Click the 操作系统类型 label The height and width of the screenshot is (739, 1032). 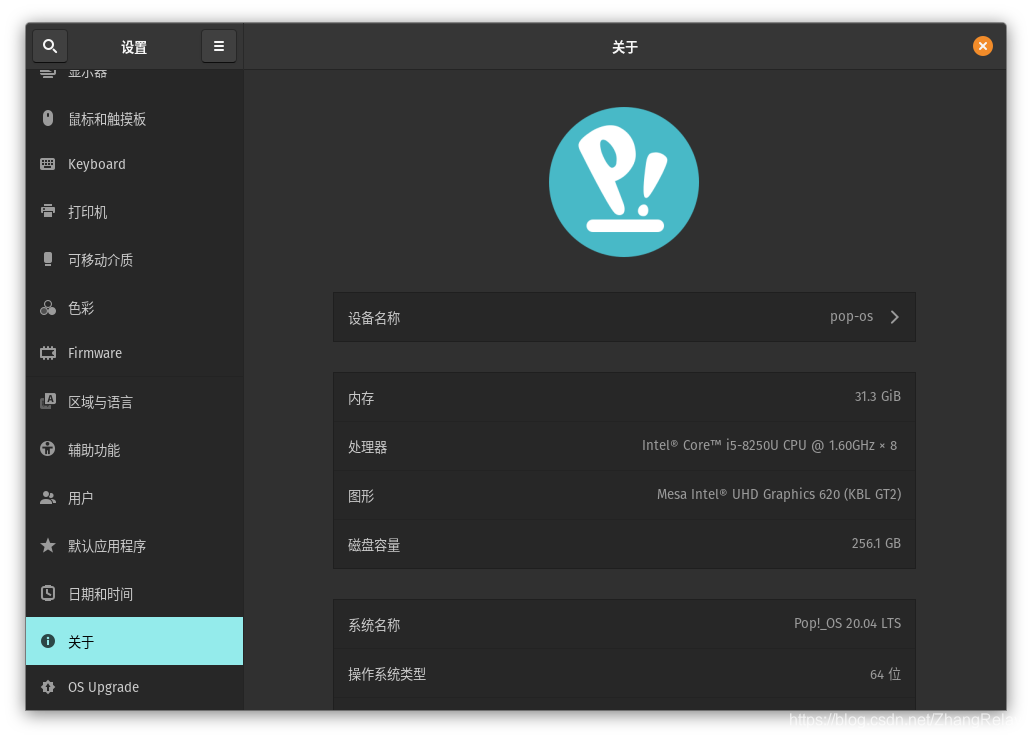click(387, 674)
